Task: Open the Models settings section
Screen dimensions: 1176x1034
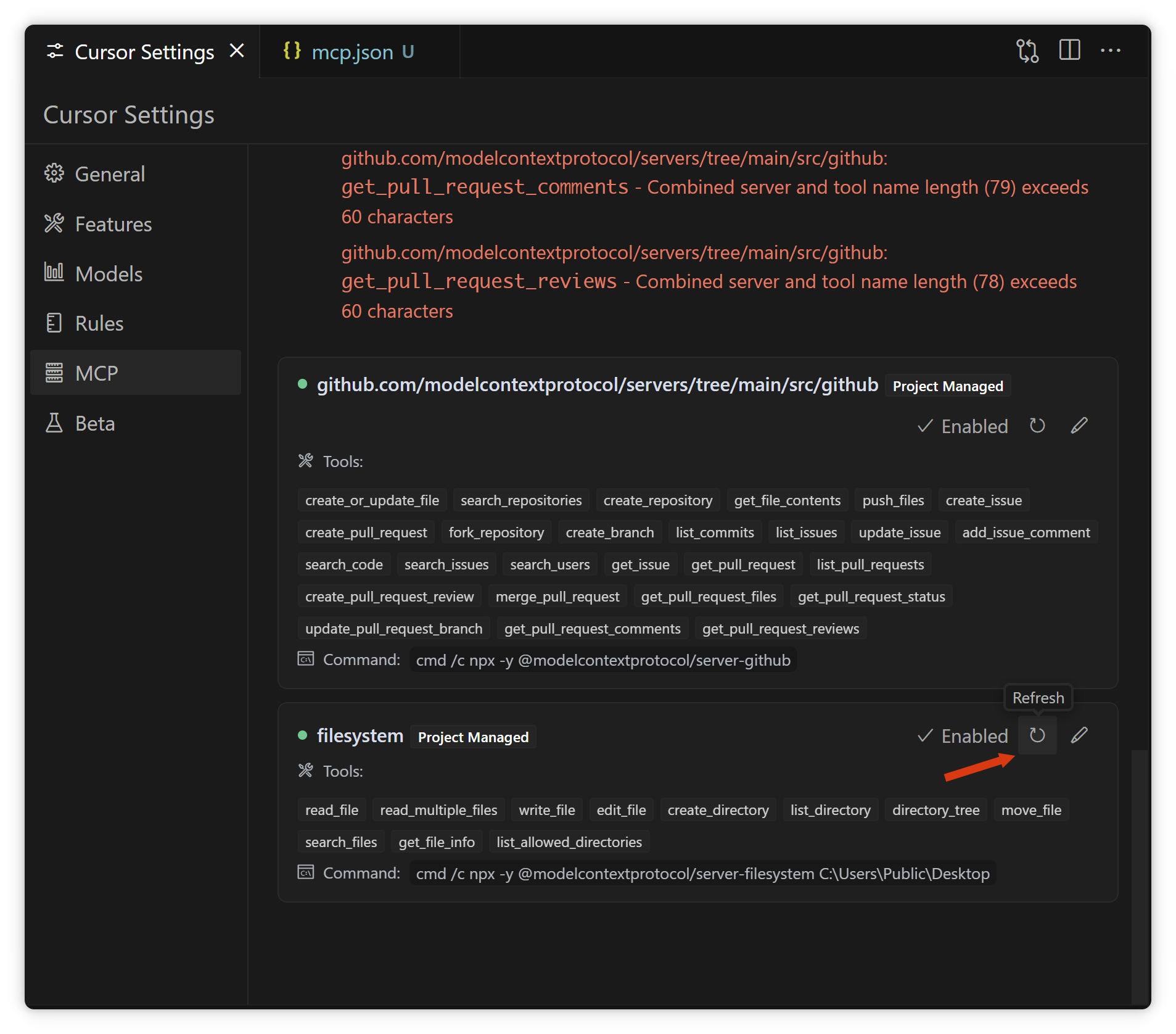Action: [109, 274]
